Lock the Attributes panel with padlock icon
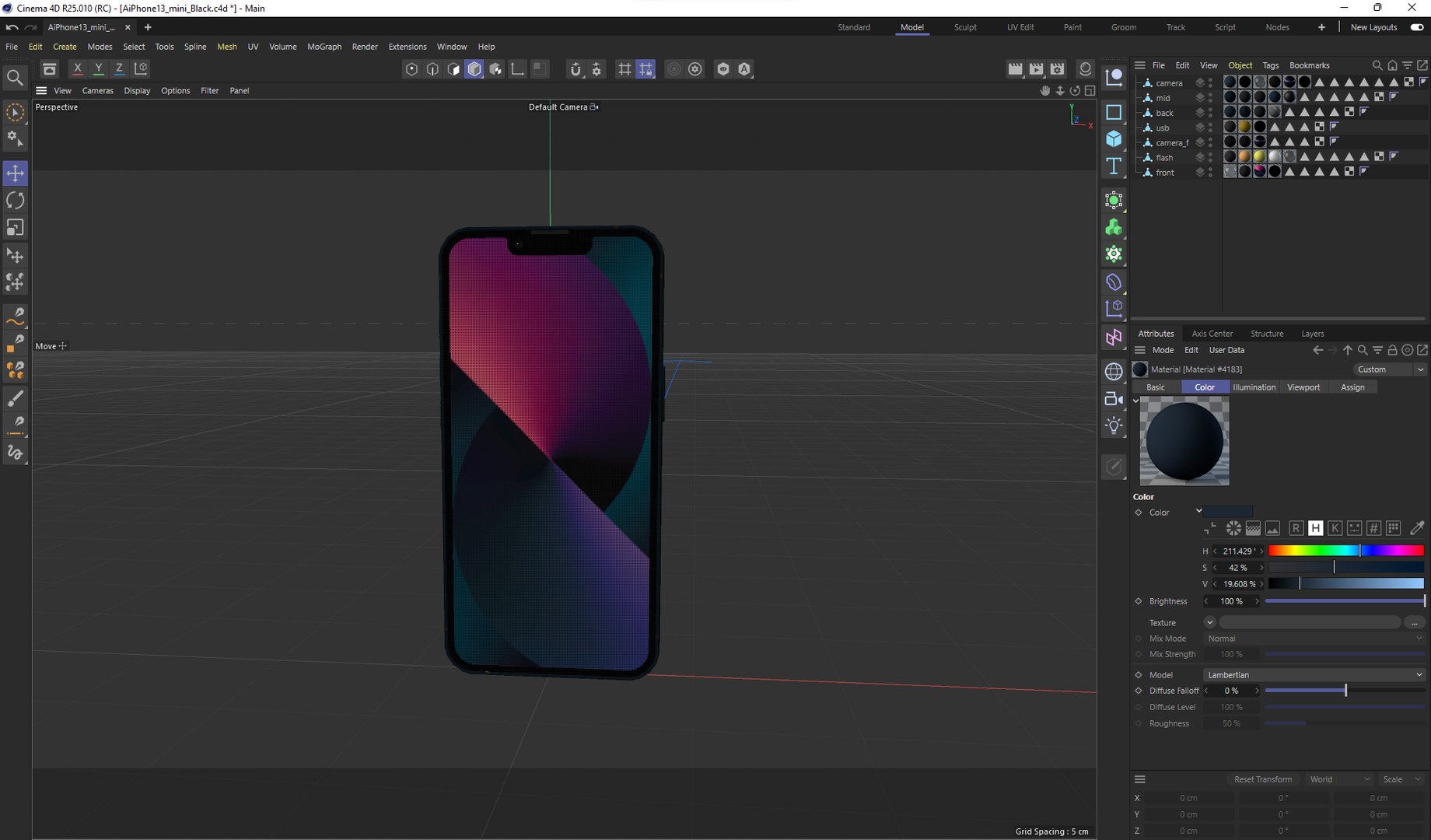Viewport: 1431px width, 840px height. tap(1392, 350)
